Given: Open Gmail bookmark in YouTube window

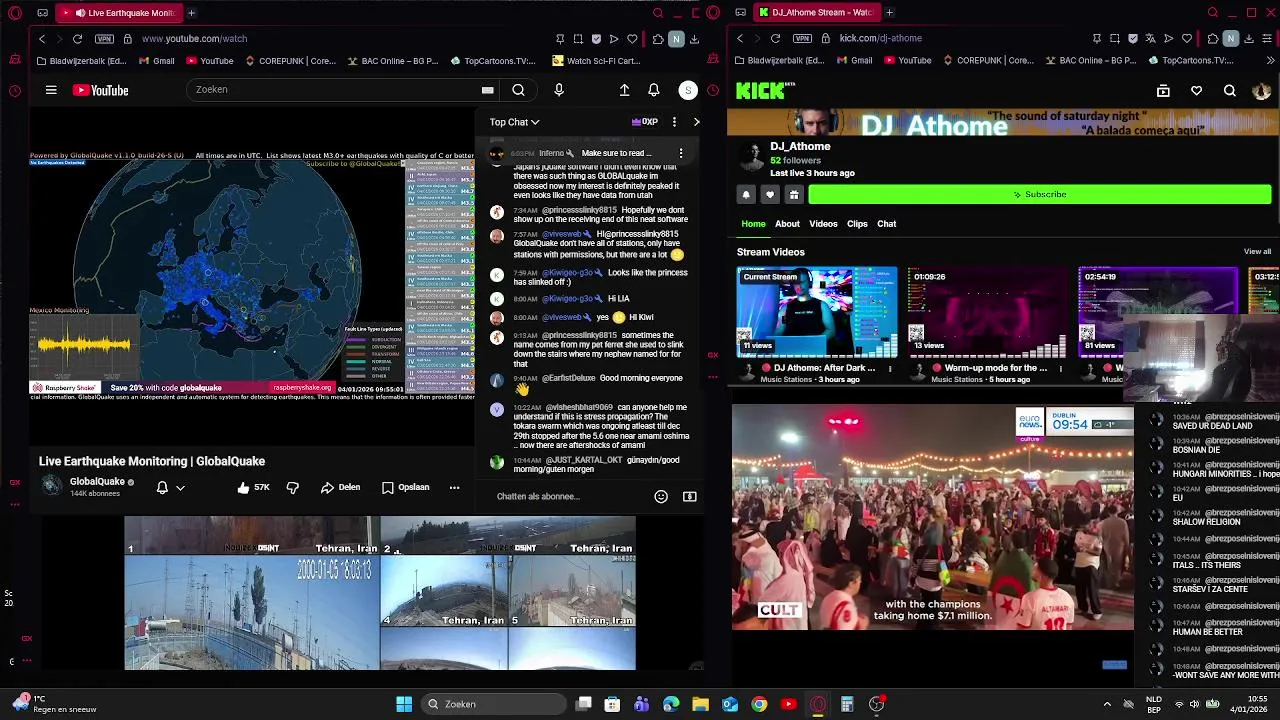Looking at the screenshot, I should (157, 61).
